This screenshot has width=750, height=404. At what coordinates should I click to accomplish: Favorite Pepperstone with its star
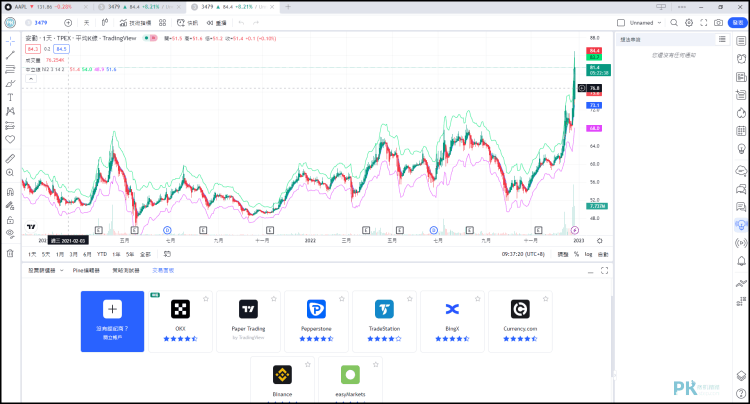point(342,299)
